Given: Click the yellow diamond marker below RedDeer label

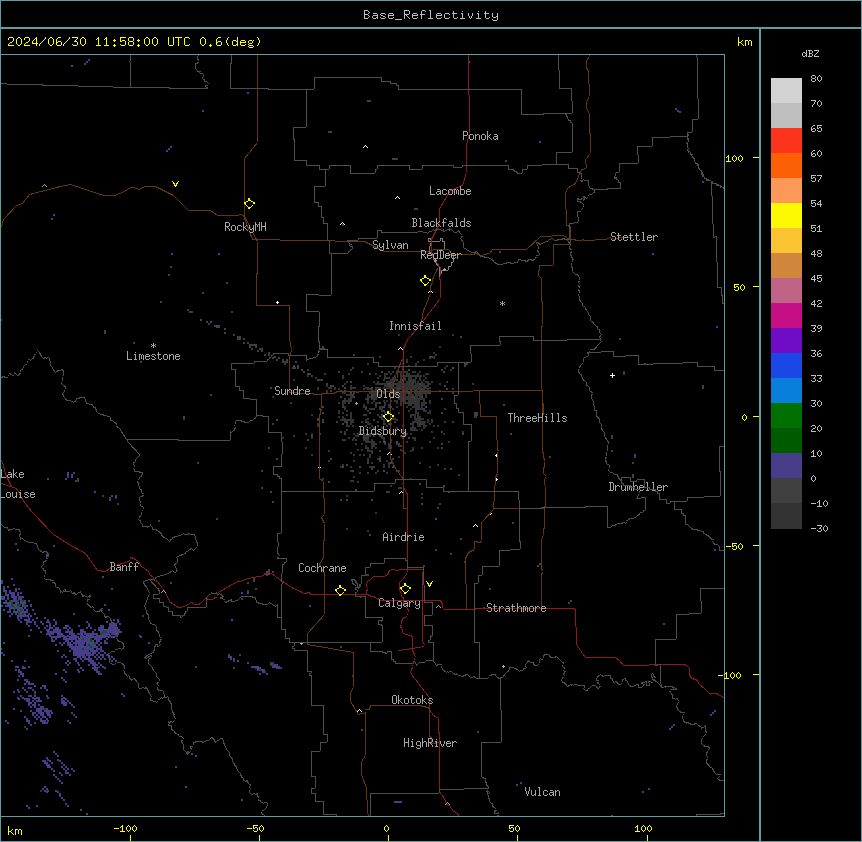Looking at the screenshot, I should pyautogui.click(x=425, y=281).
